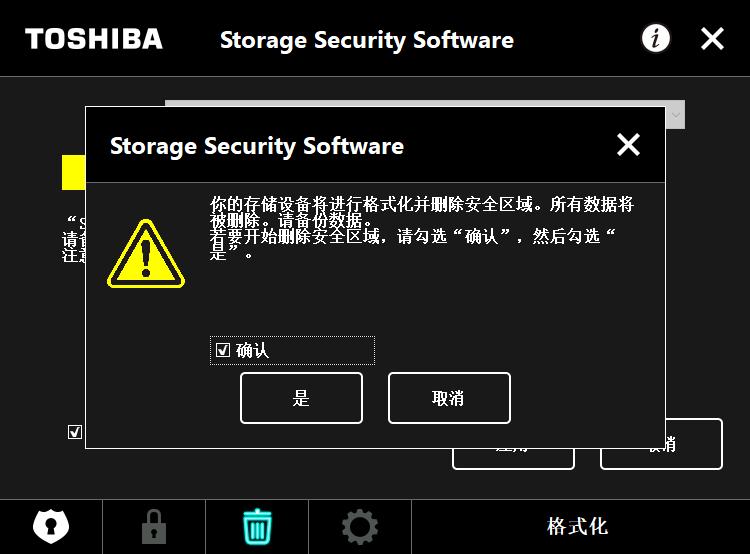The width and height of the screenshot is (750, 554).
Task: Open the gear settings tab
Action: coord(360,525)
